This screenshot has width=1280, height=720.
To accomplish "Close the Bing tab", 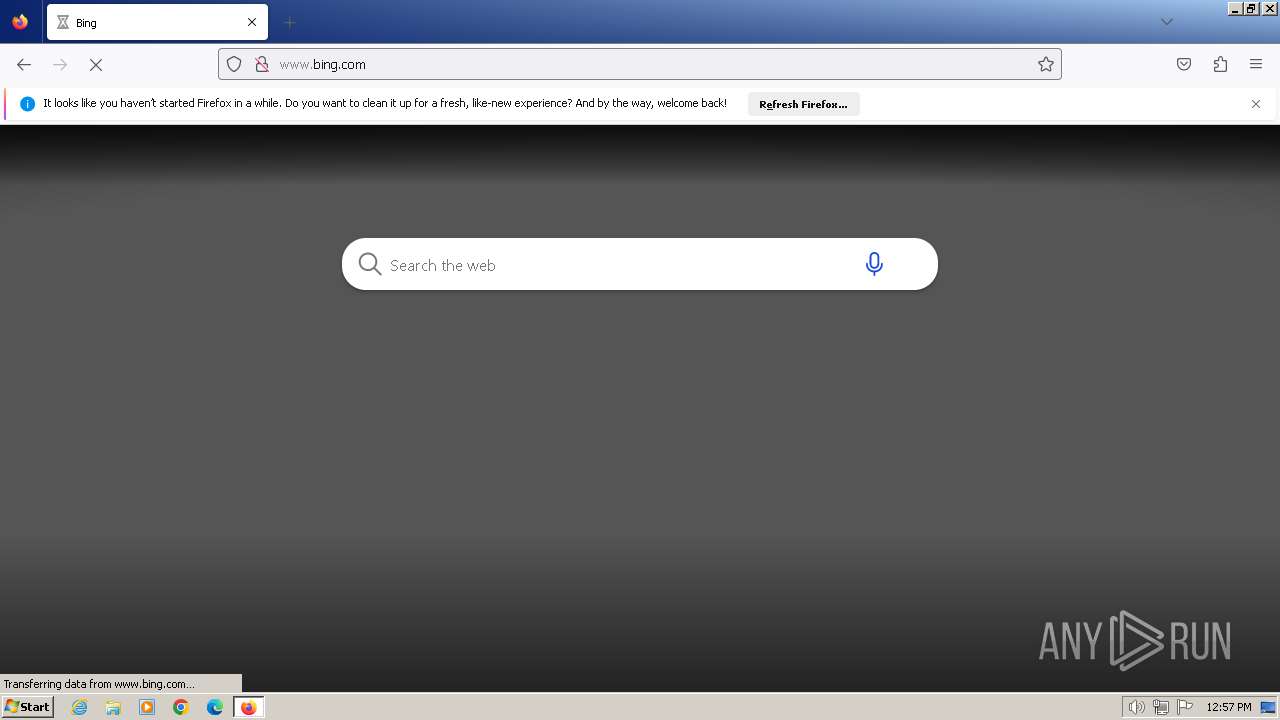I will coord(252,22).
